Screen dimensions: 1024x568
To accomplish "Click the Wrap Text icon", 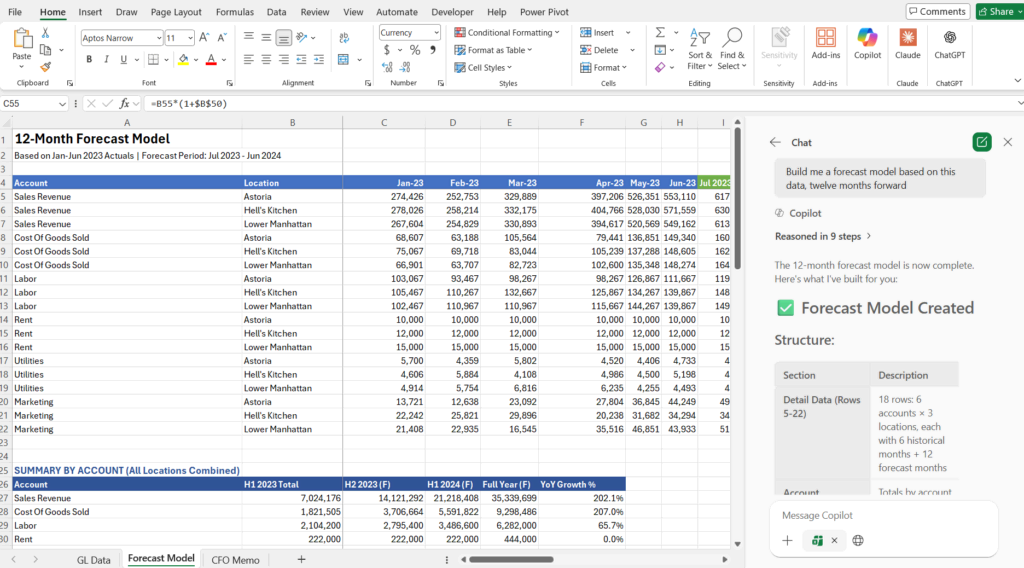I will [x=344, y=39].
